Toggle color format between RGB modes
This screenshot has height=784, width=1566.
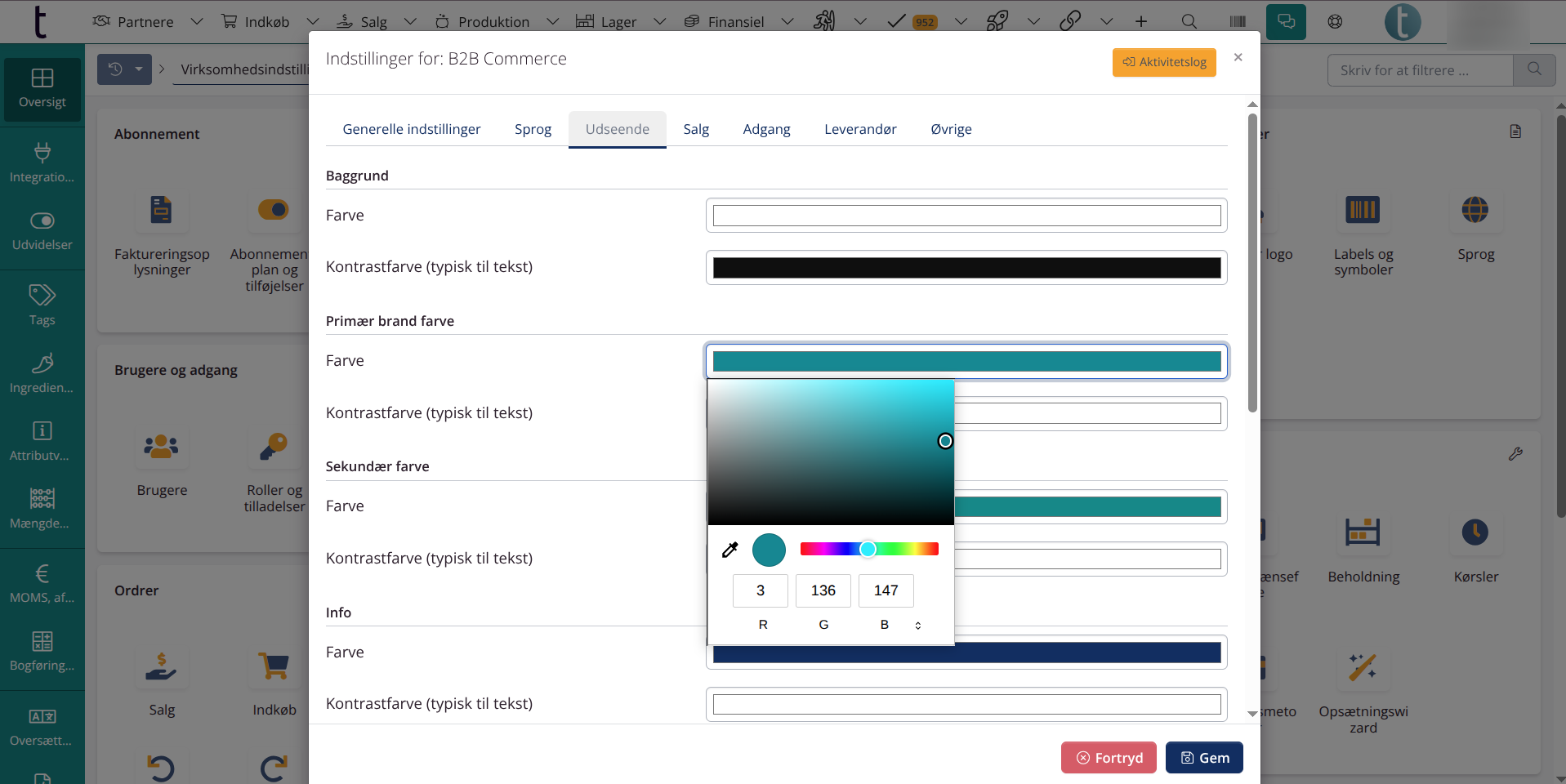(x=918, y=626)
